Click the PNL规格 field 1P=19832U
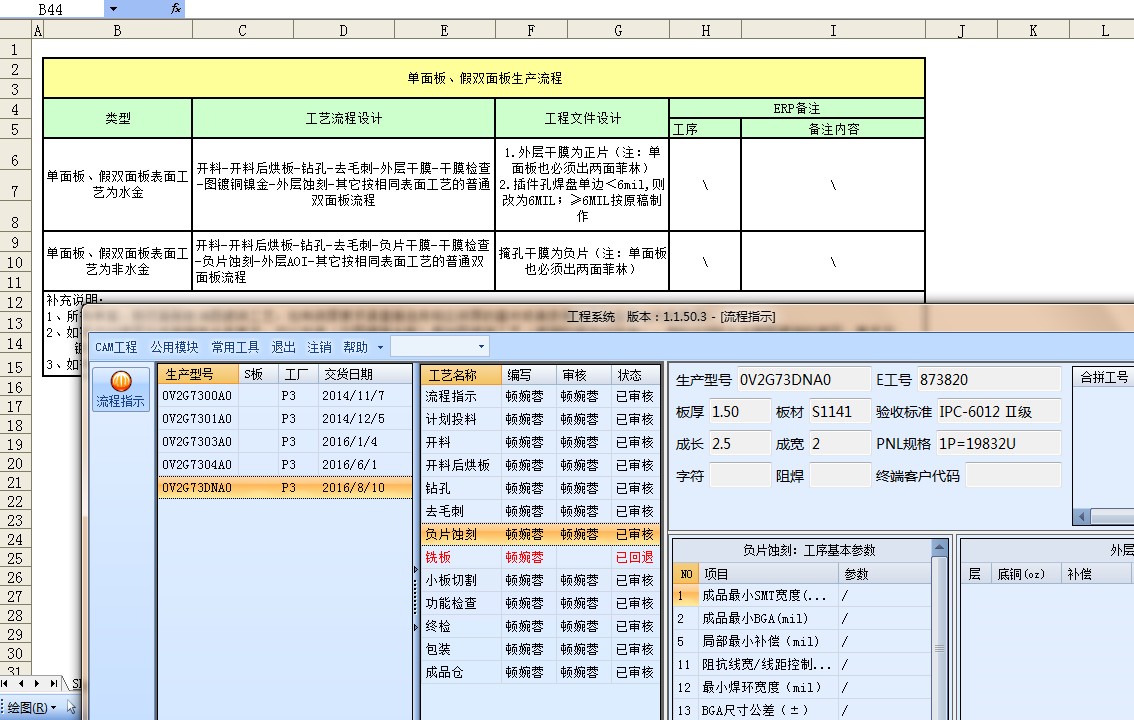The height and width of the screenshot is (720, 1134). tap(999, 444)
